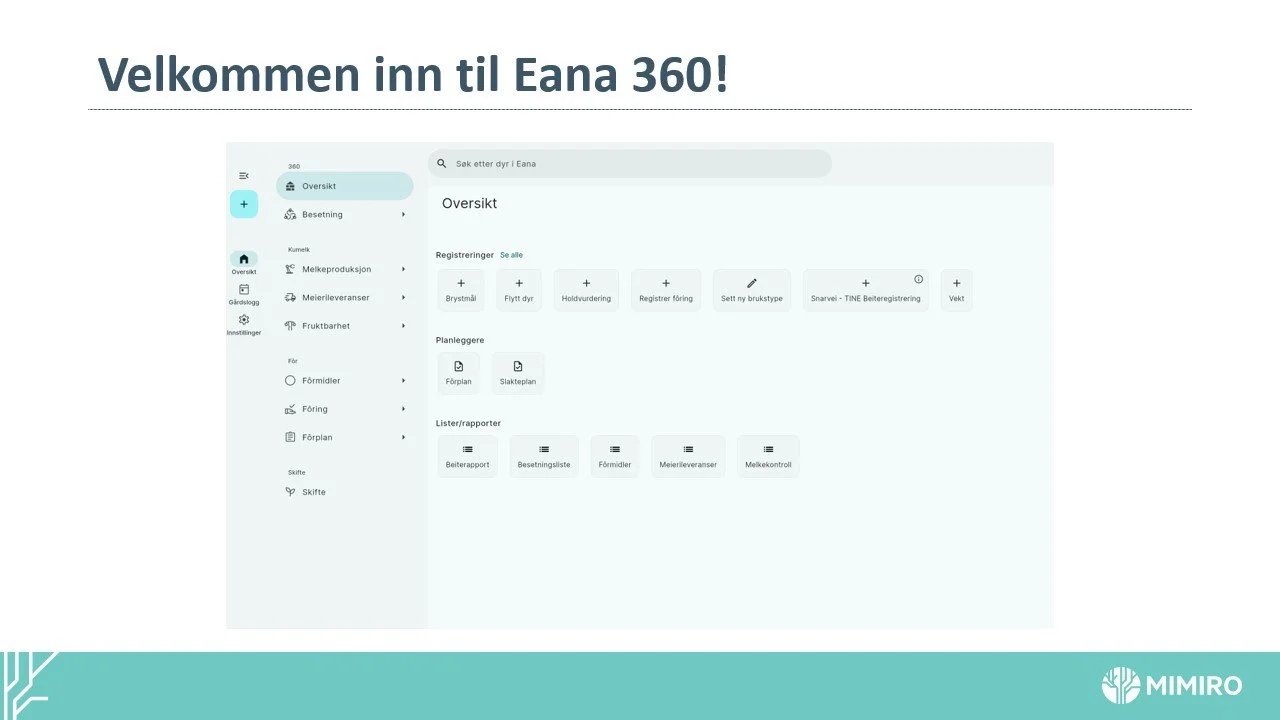Click the Holdvurdering registration button

[x=586, y=290]
